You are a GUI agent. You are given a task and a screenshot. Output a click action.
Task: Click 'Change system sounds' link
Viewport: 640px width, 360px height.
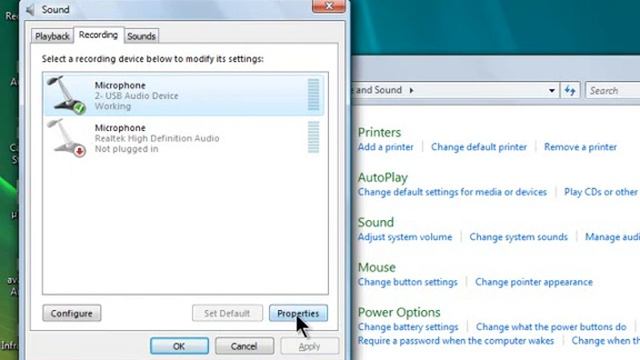(x=518, y=237)
